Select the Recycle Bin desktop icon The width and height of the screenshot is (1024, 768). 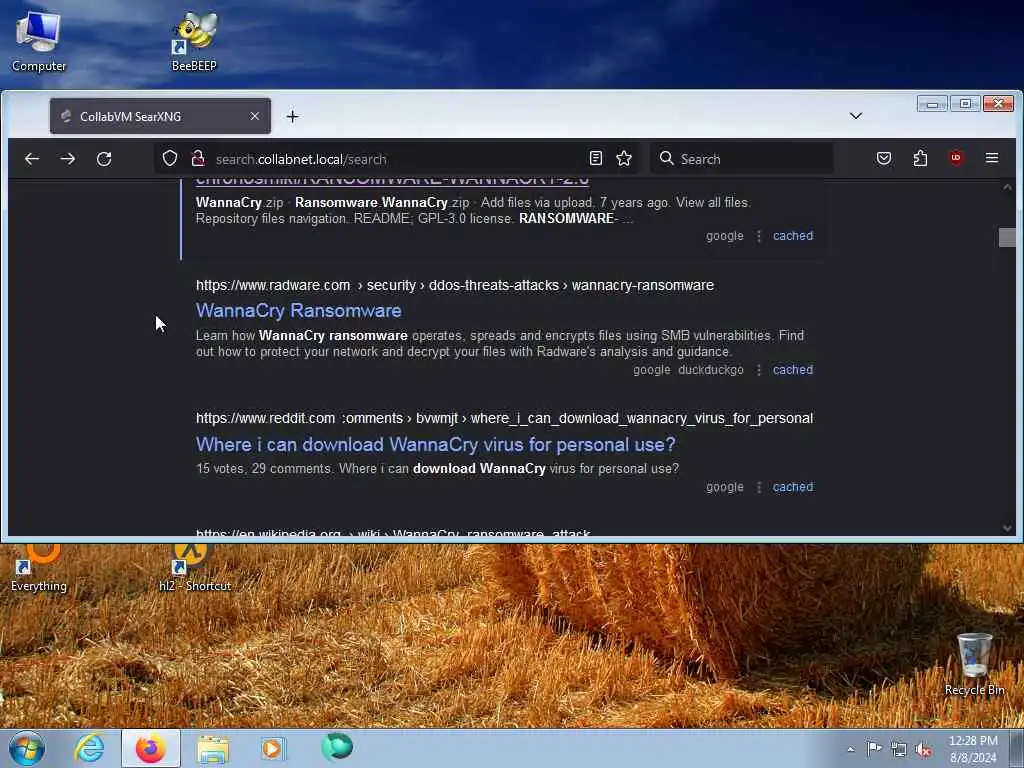coord(974,664)
